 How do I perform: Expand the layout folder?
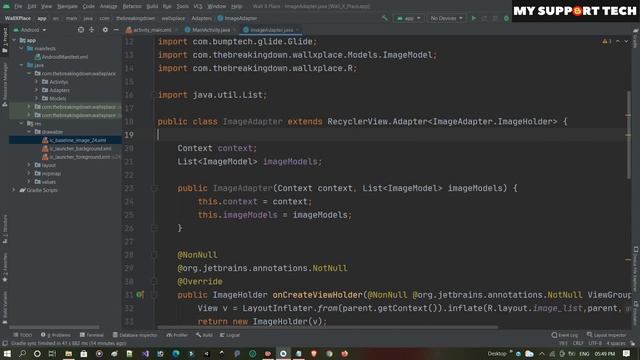[29, 165]
